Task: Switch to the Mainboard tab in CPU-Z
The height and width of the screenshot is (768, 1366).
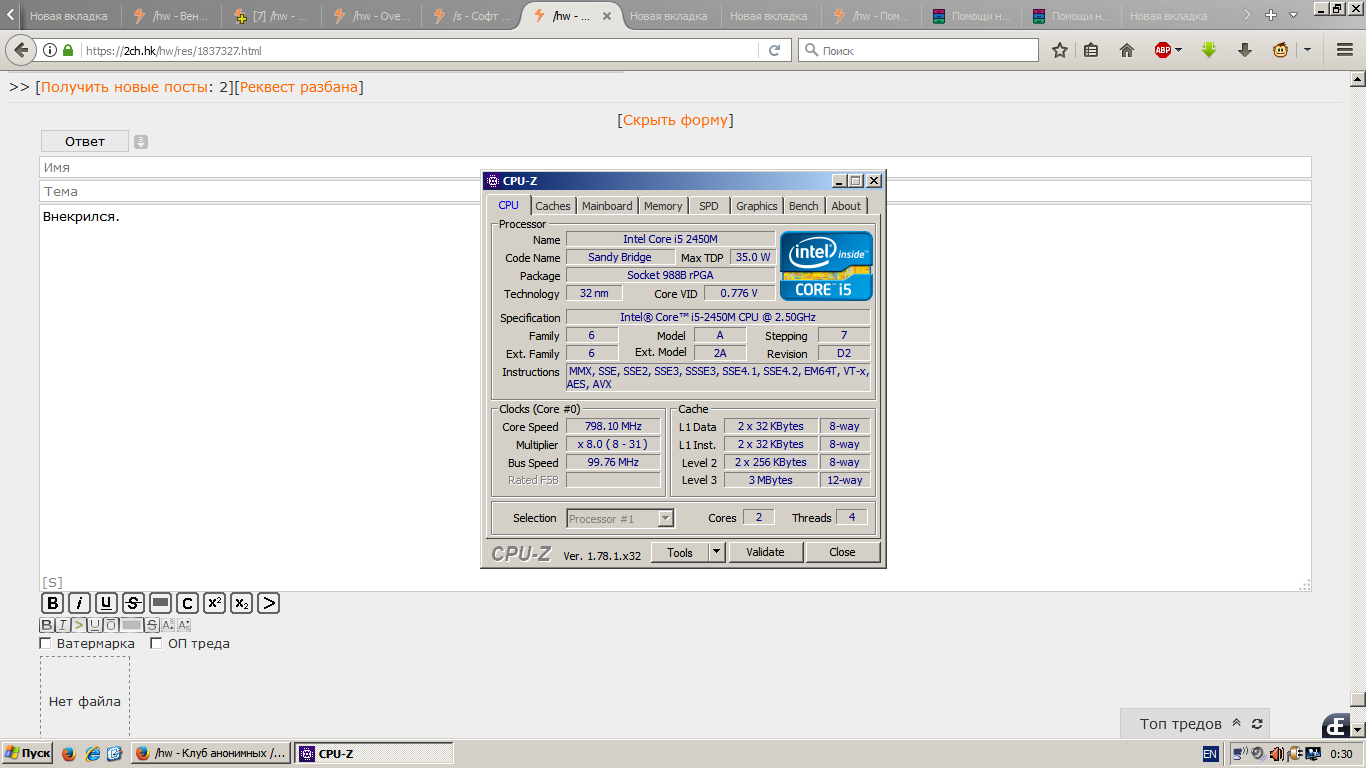Action: pos(607,206)
